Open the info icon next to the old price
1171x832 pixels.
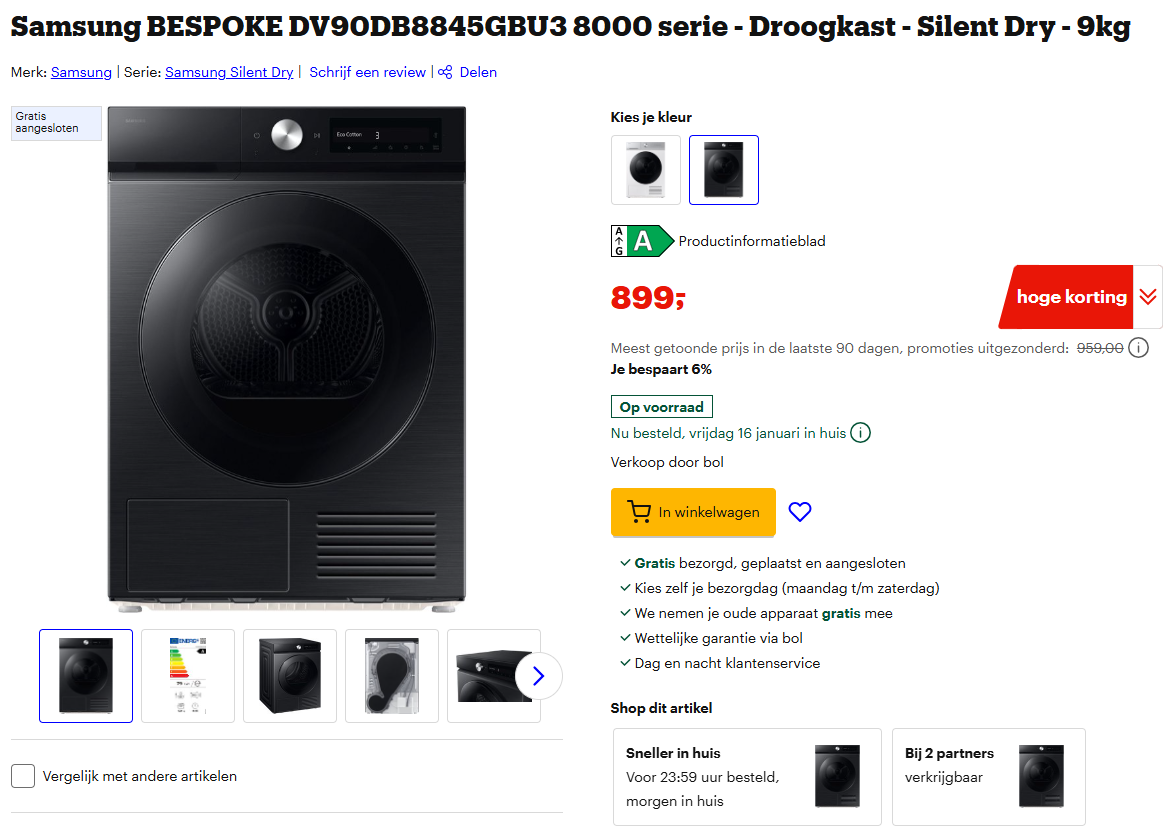tap(1138, 348)
